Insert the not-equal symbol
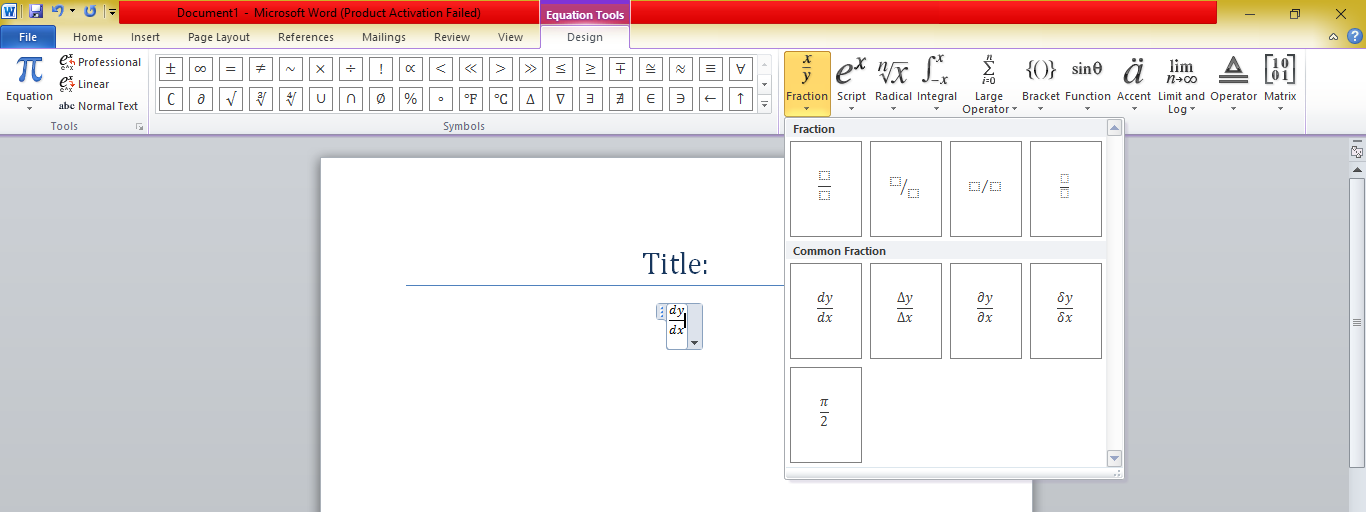 click(x=261, y=69)
